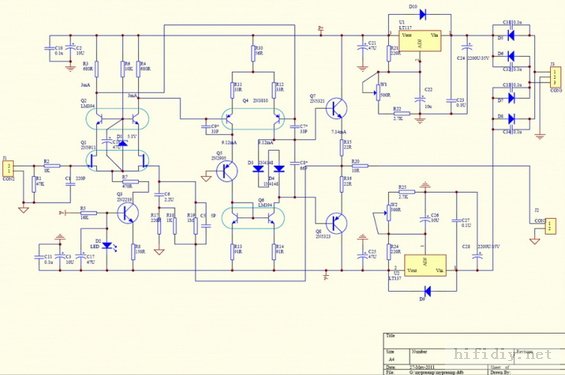565x375 pixels.
Task: Click the Q5 transistor symbol
Action: click(227, 171)
